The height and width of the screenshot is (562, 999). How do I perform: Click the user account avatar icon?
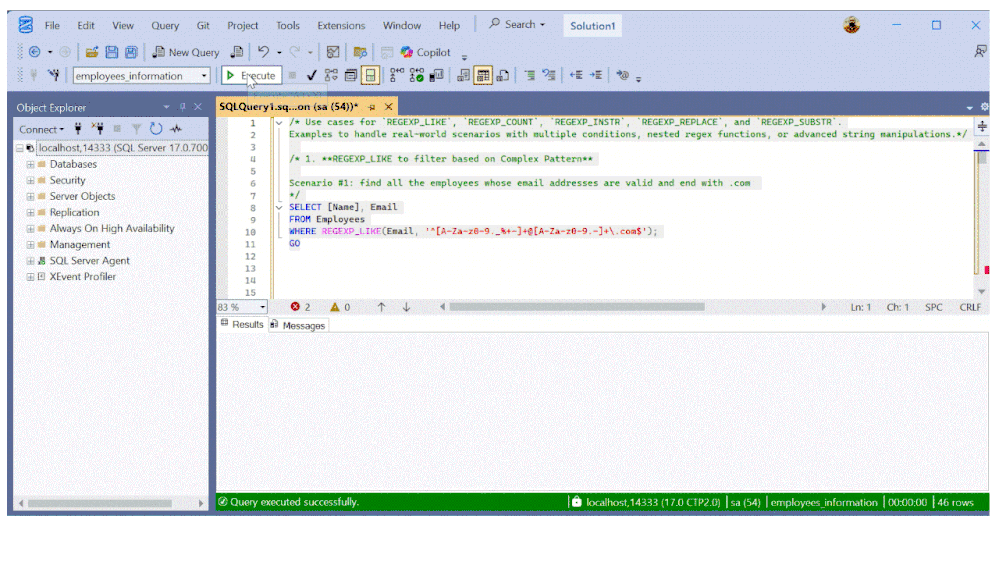click(x=852, y=25)
